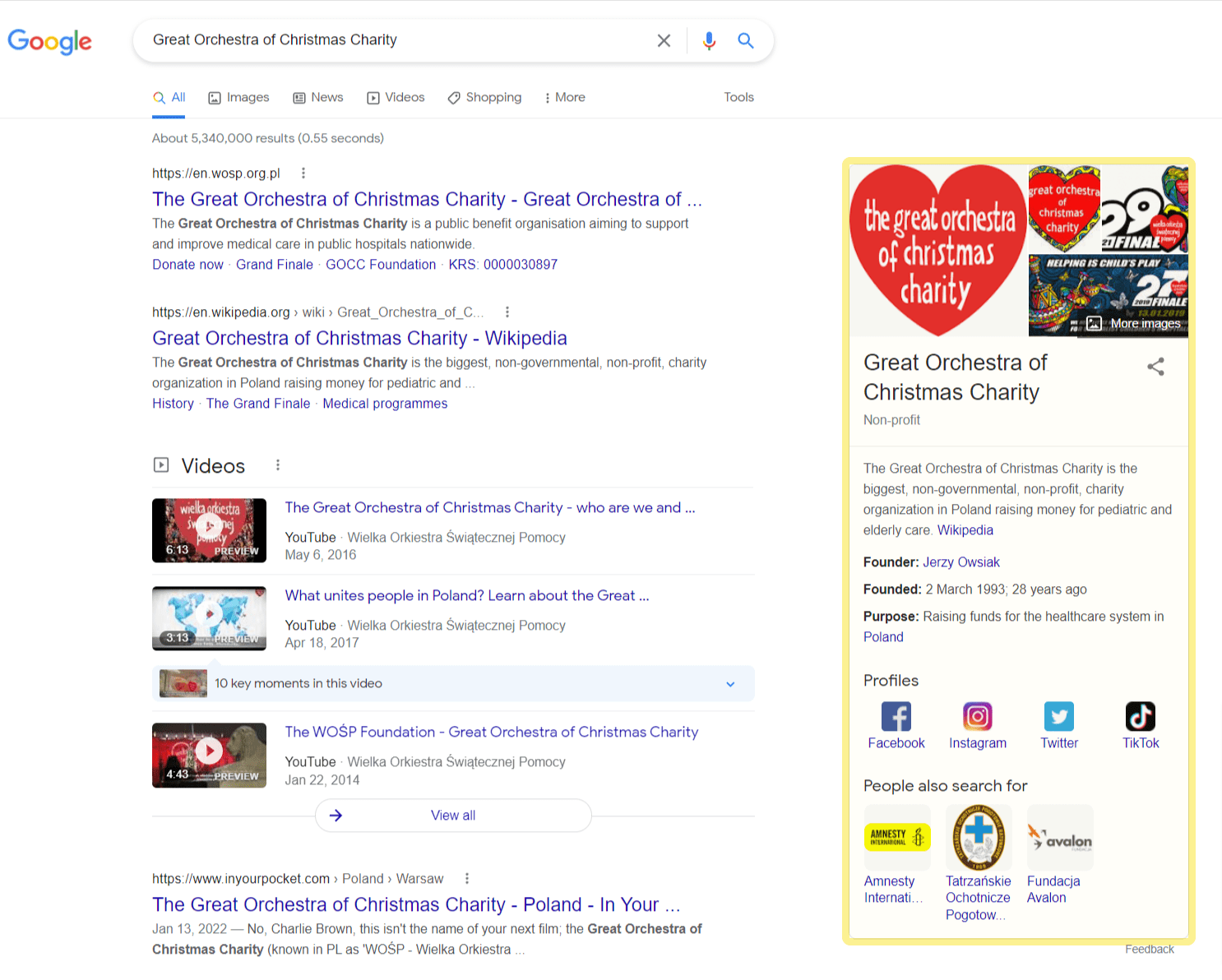Open 'What unites people in Poland' video
Screen dimensions: 1222x980
coord(467,595)
